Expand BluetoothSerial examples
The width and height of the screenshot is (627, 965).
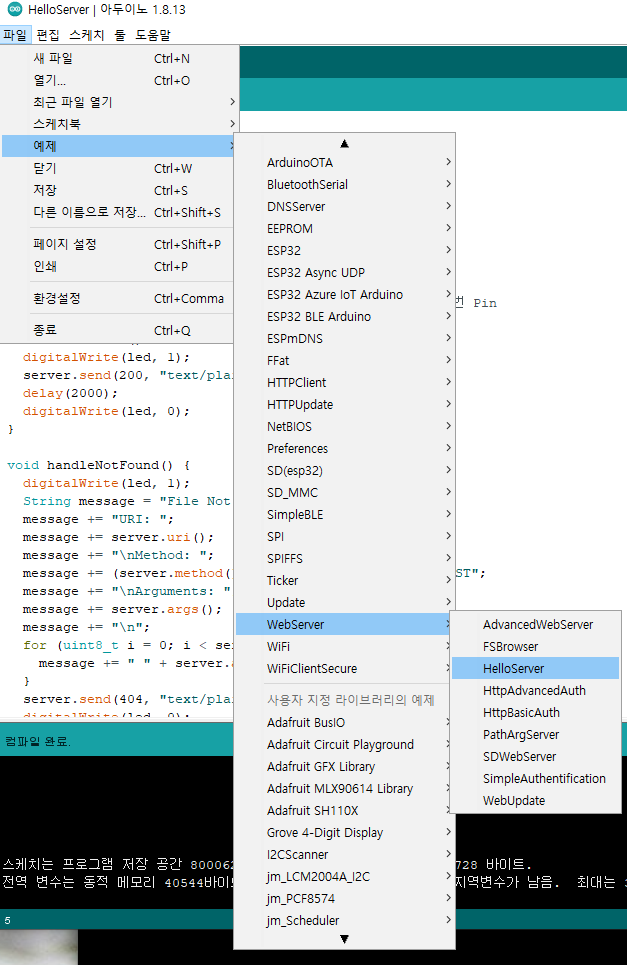[345, 185]
